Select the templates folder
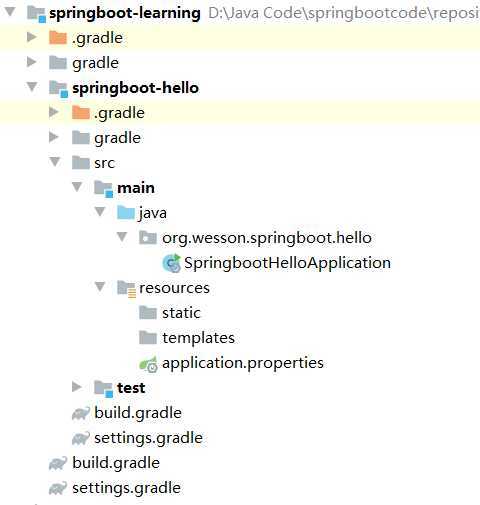The image size is (480, 505). [187, 338]
